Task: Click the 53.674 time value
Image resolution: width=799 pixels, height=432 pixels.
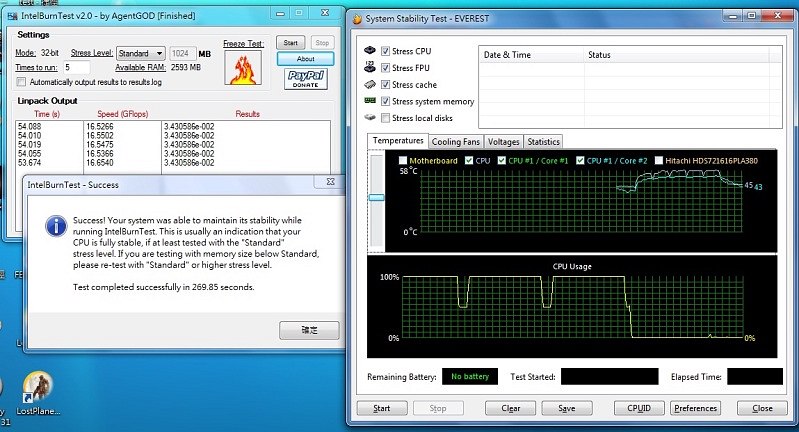Action: click(30, 163)
